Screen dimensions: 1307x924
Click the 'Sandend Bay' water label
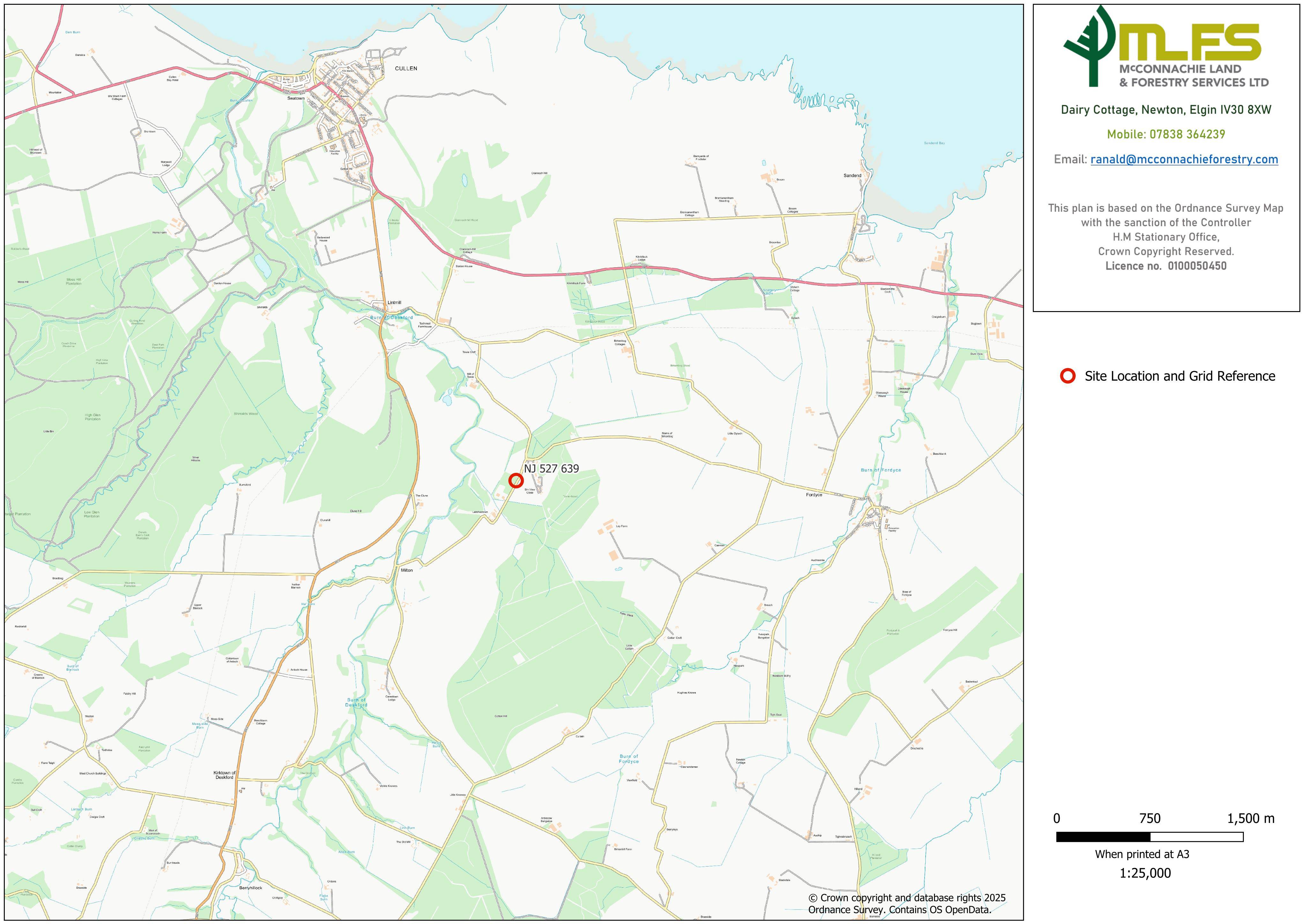[x=934, y=143]
